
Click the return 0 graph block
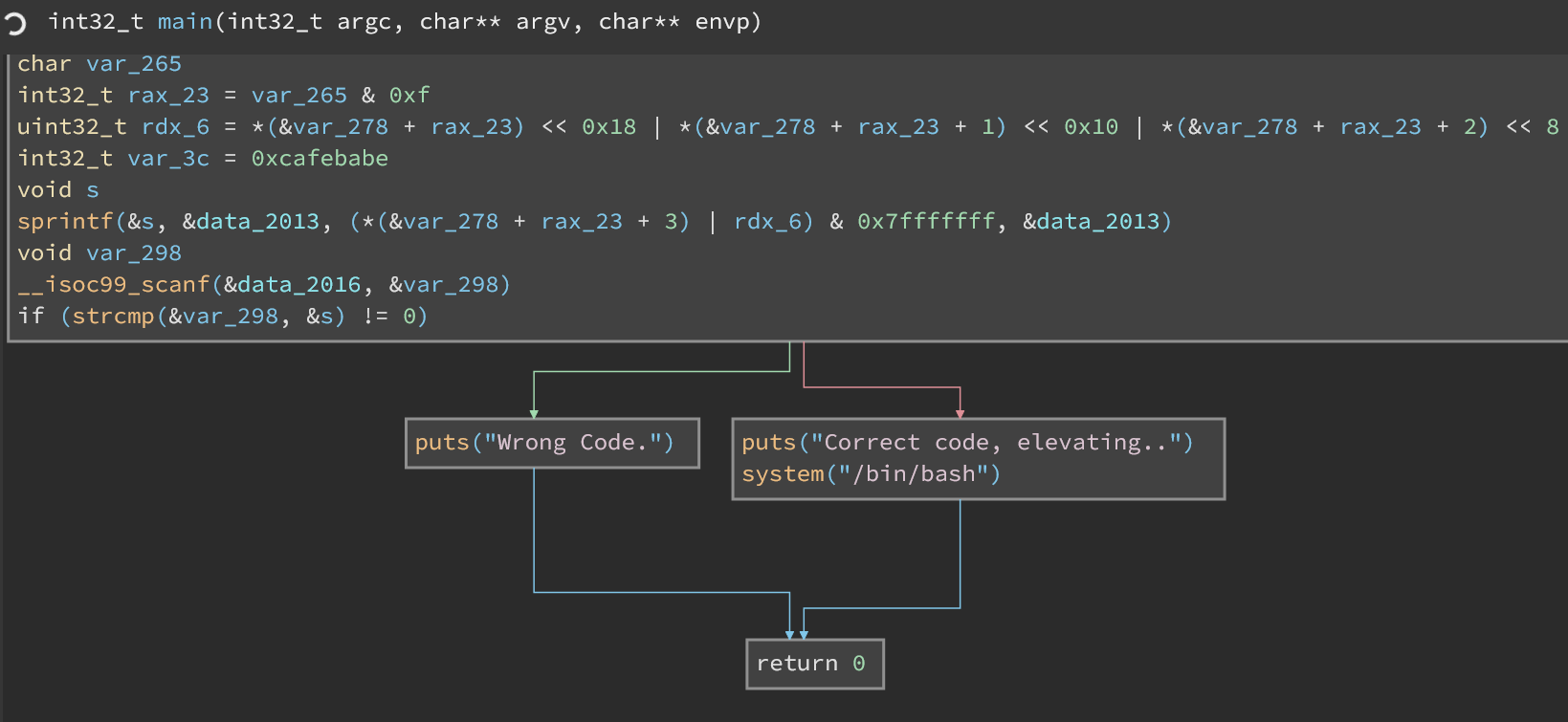814,664
